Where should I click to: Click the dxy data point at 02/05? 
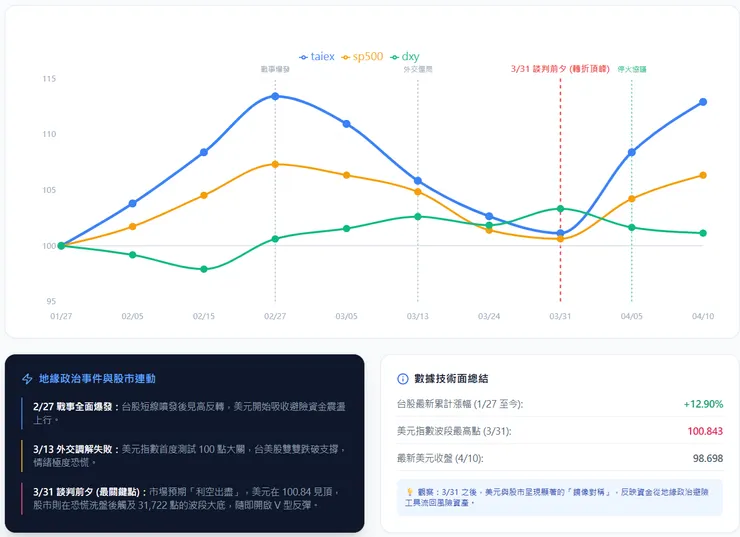pos(133,255)
